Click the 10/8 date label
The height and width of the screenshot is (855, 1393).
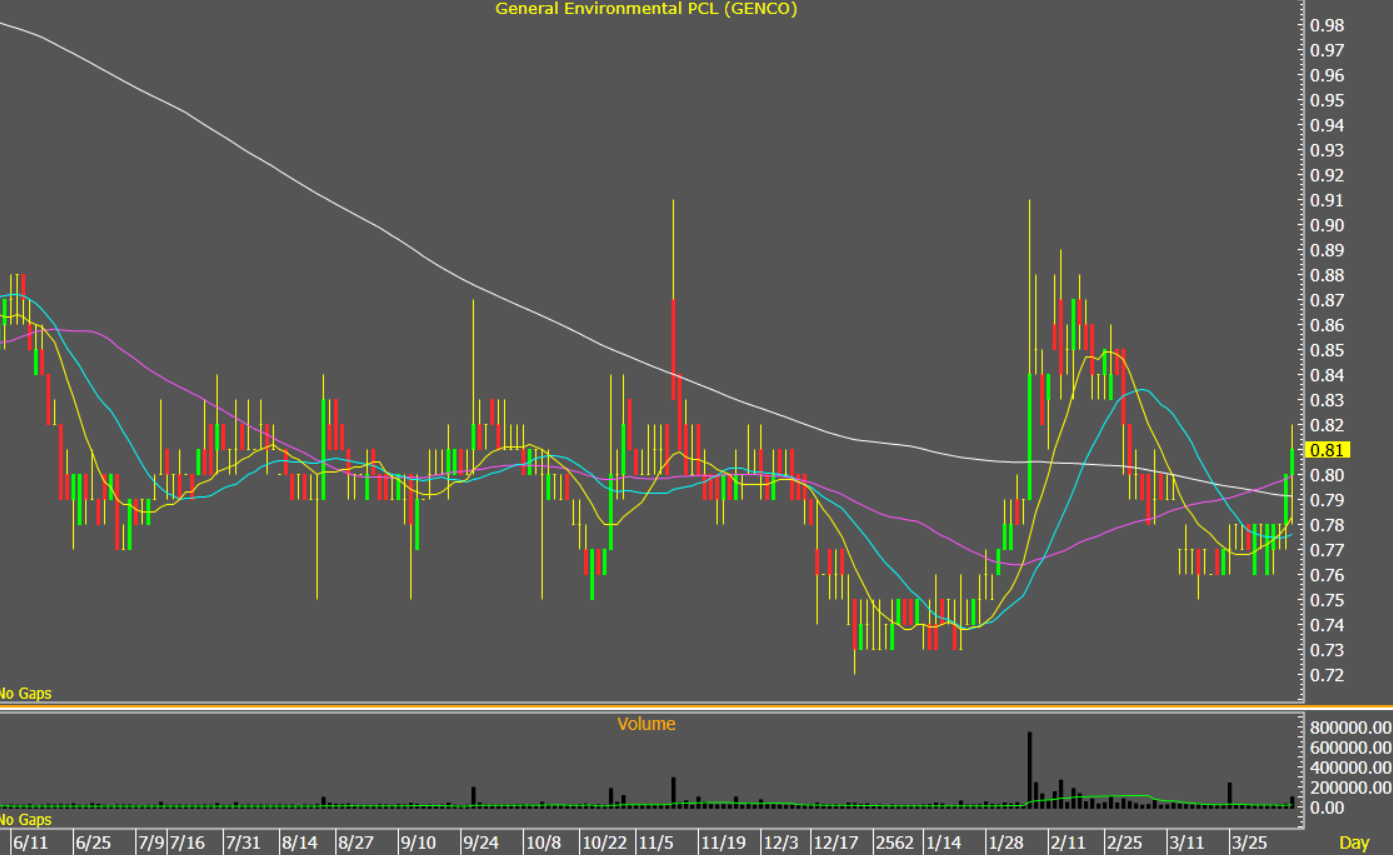pyautogui.click(x=543, y=842)
